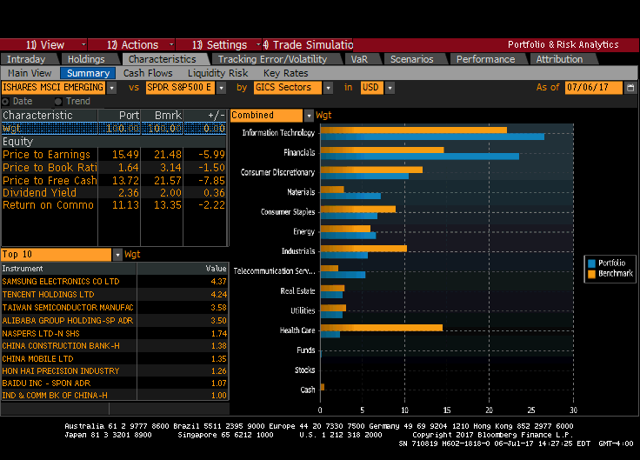
Task: Click the GICS Sectors field
Action: click(288, 88)
